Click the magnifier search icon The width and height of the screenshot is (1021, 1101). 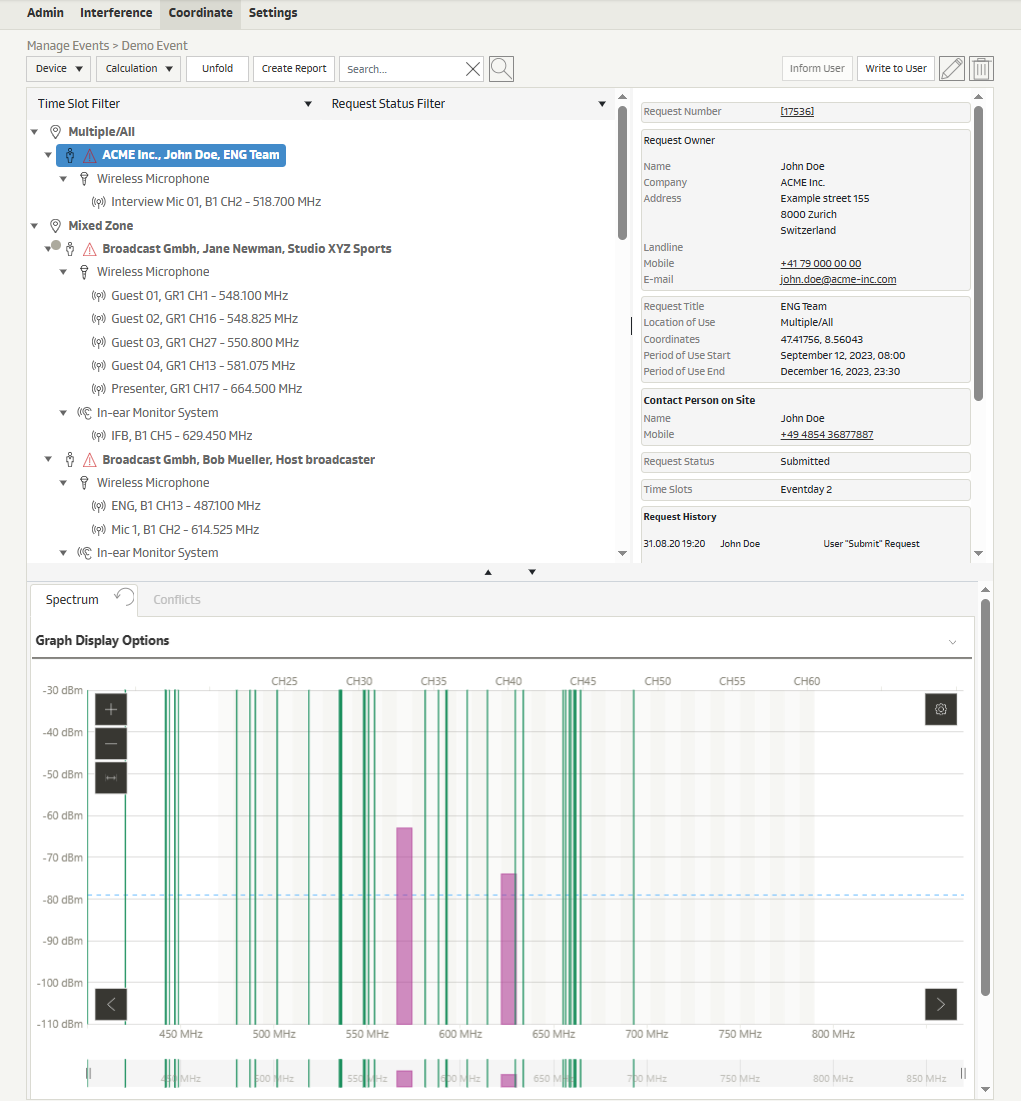(501, 69)
